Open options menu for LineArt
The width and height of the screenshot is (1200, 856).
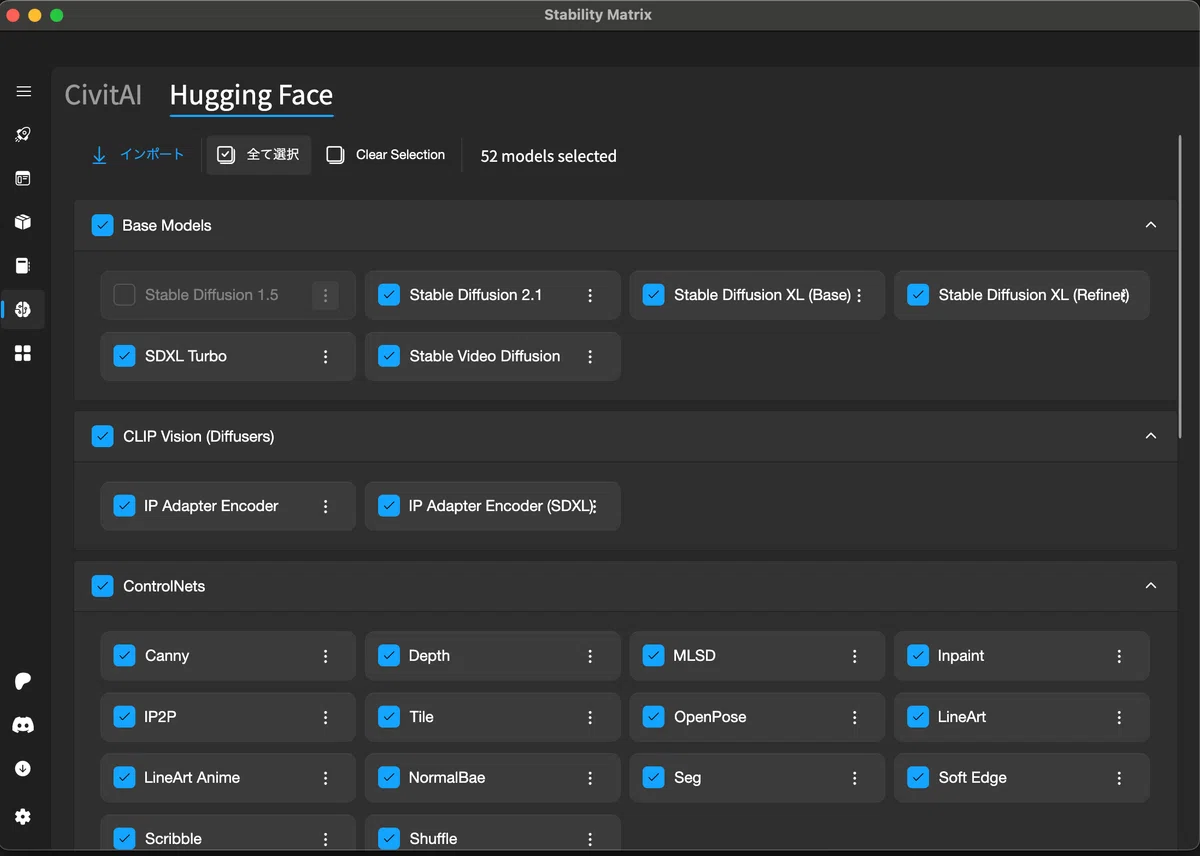(x=1119, y=717)
